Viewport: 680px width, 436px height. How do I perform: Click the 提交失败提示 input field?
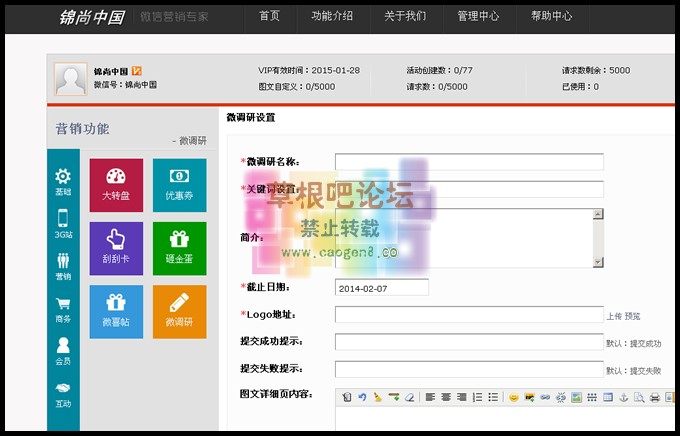click(469, 369)
